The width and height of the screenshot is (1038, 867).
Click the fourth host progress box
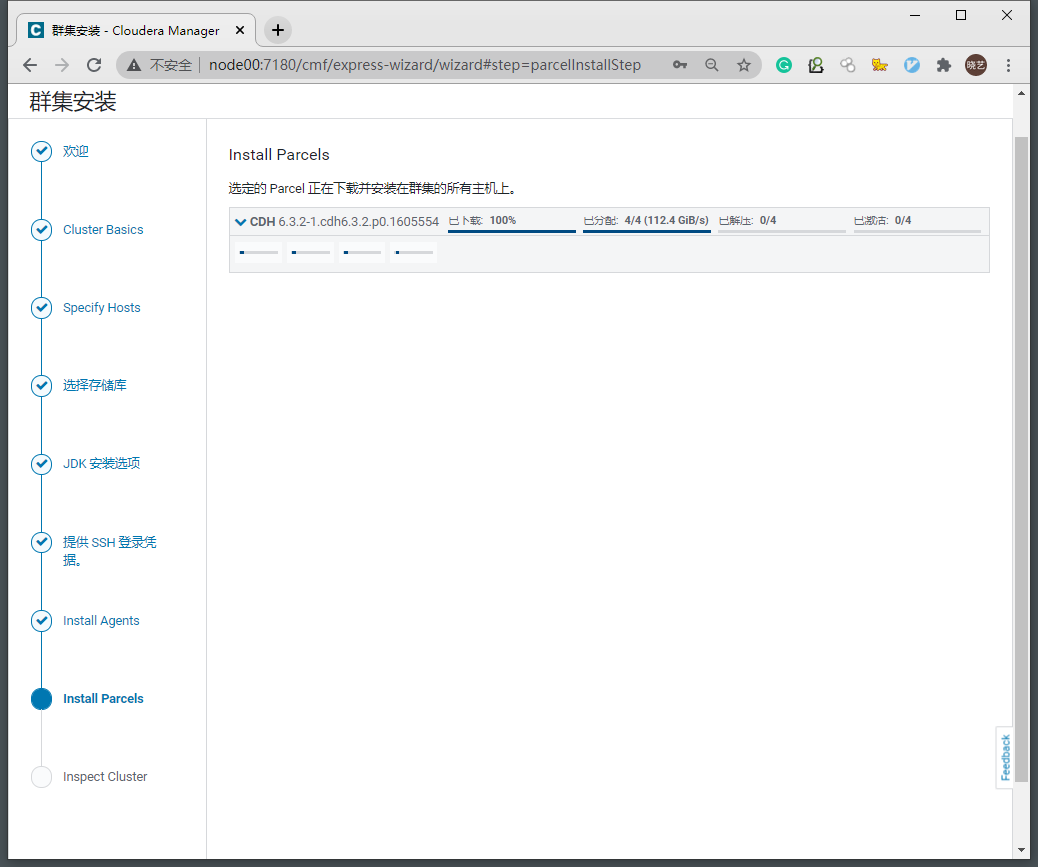(x=414, y=252)
